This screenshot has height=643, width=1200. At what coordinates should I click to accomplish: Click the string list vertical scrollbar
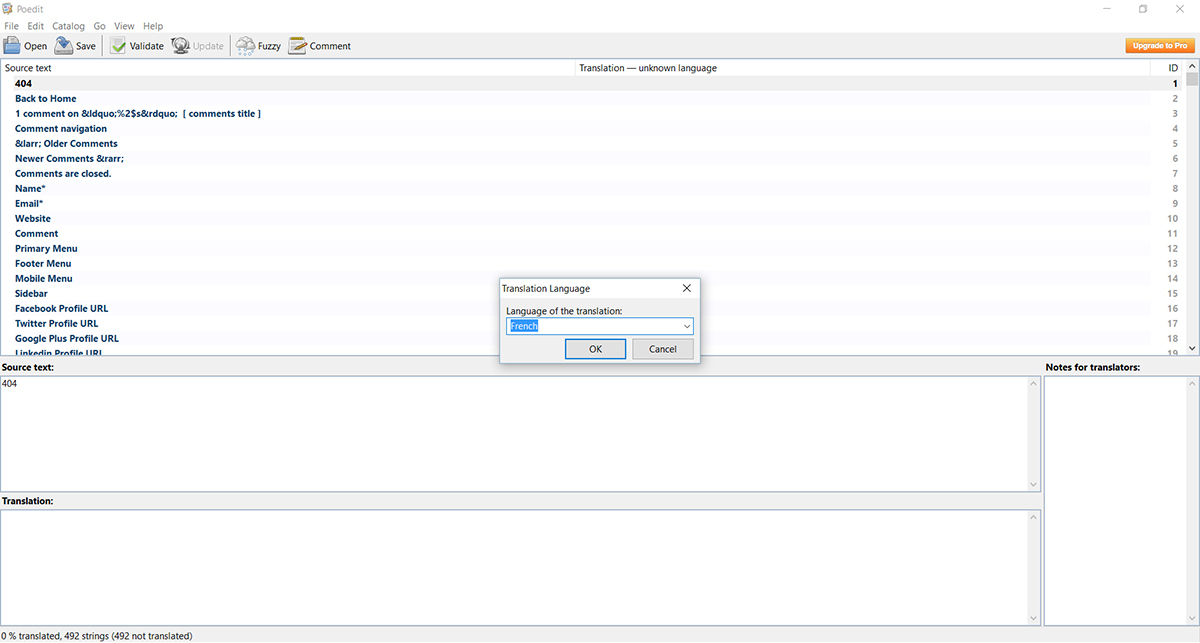(1191, 207)
